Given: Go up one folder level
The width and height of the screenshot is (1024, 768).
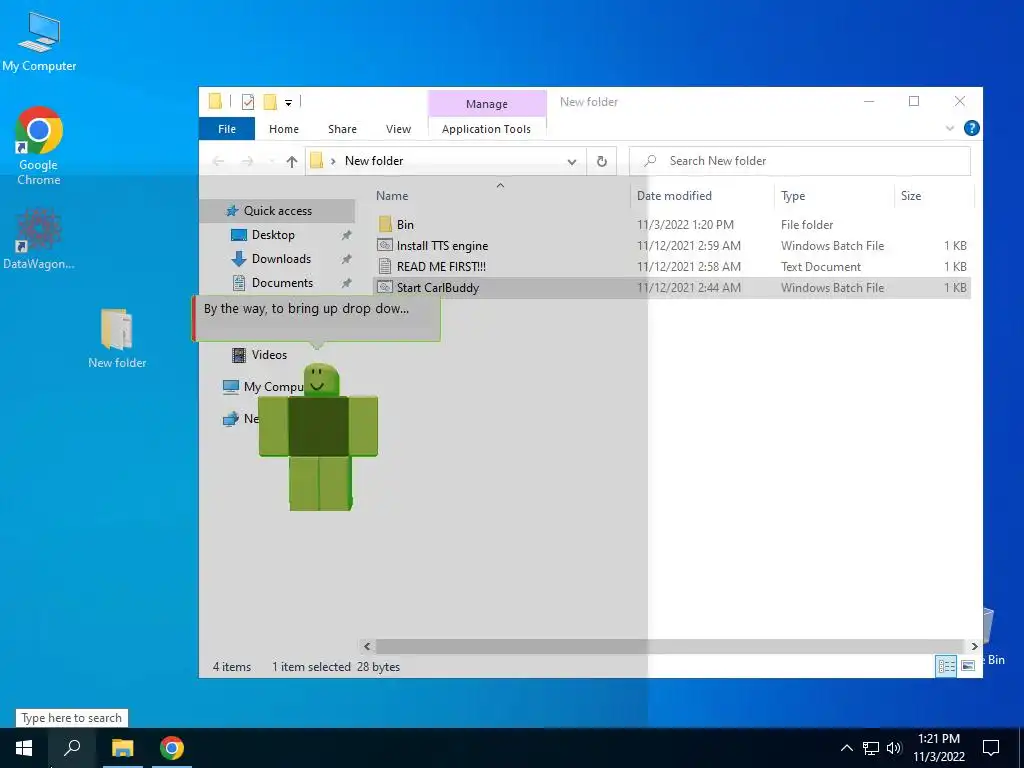Looking at the screenshot, I should [292, 161].
